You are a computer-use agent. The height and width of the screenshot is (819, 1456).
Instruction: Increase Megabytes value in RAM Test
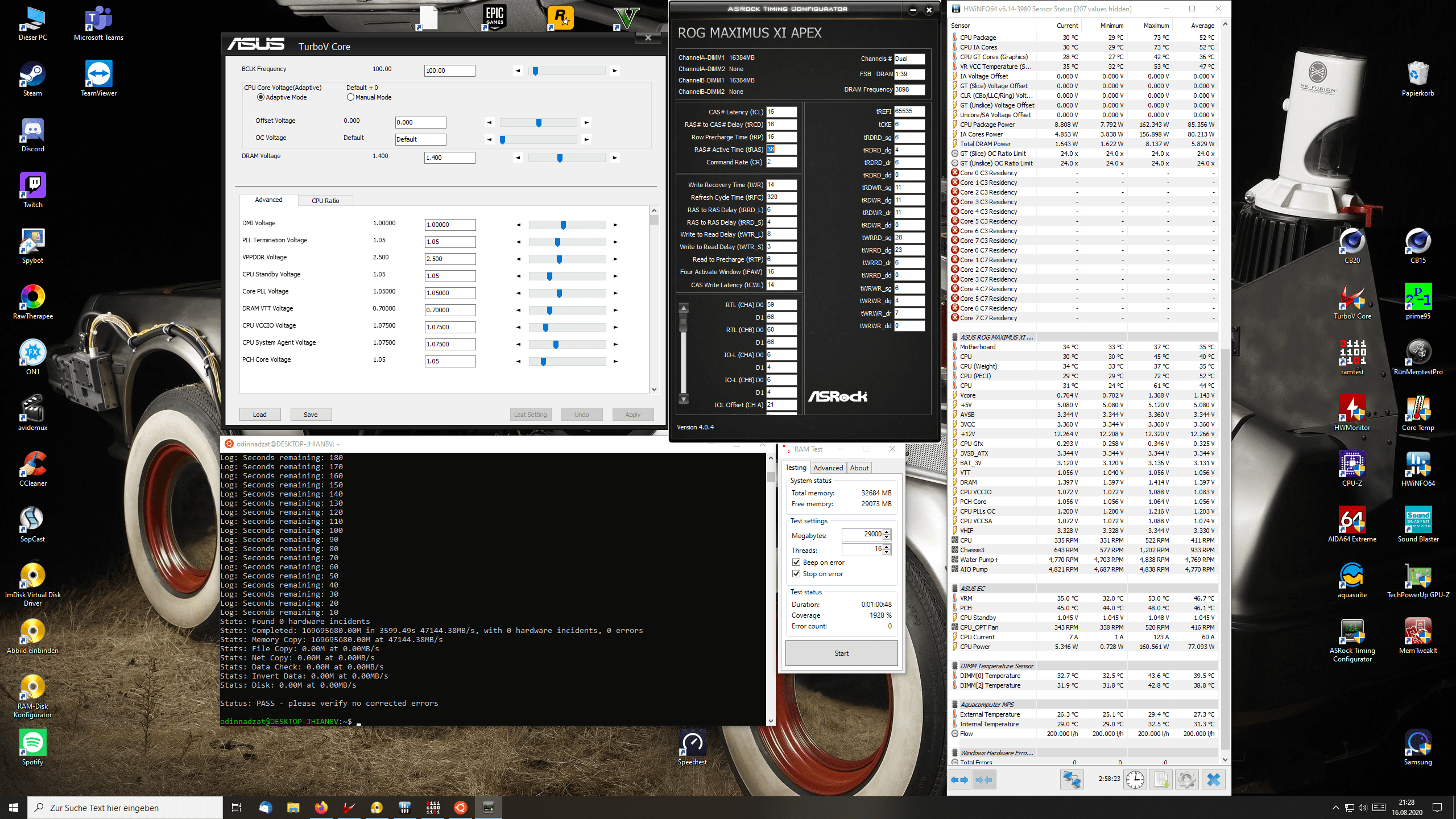click(x=887, y=532)
